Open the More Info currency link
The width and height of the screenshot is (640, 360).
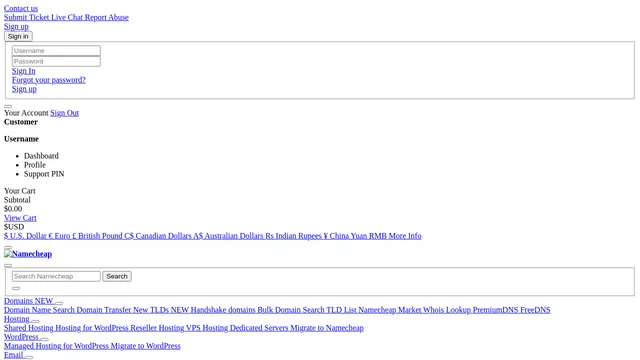(x=405, y=236)
